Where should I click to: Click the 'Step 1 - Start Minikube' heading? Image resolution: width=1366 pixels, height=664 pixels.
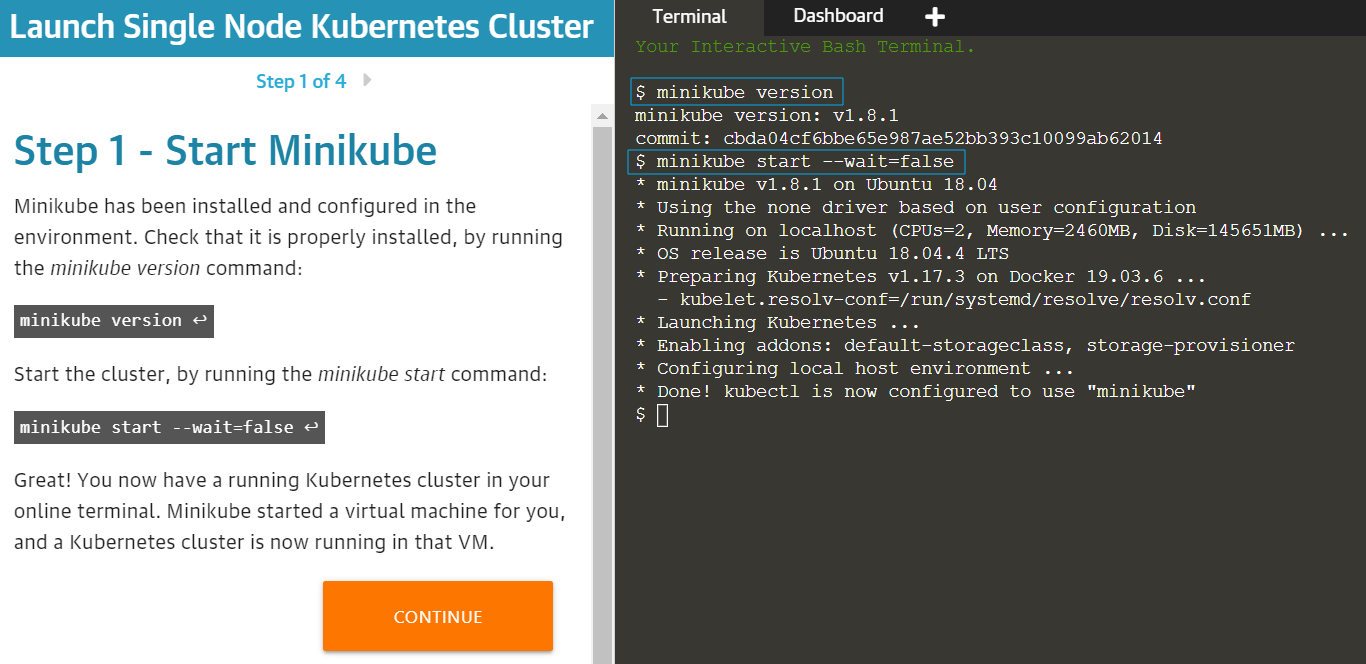[226, 151]
